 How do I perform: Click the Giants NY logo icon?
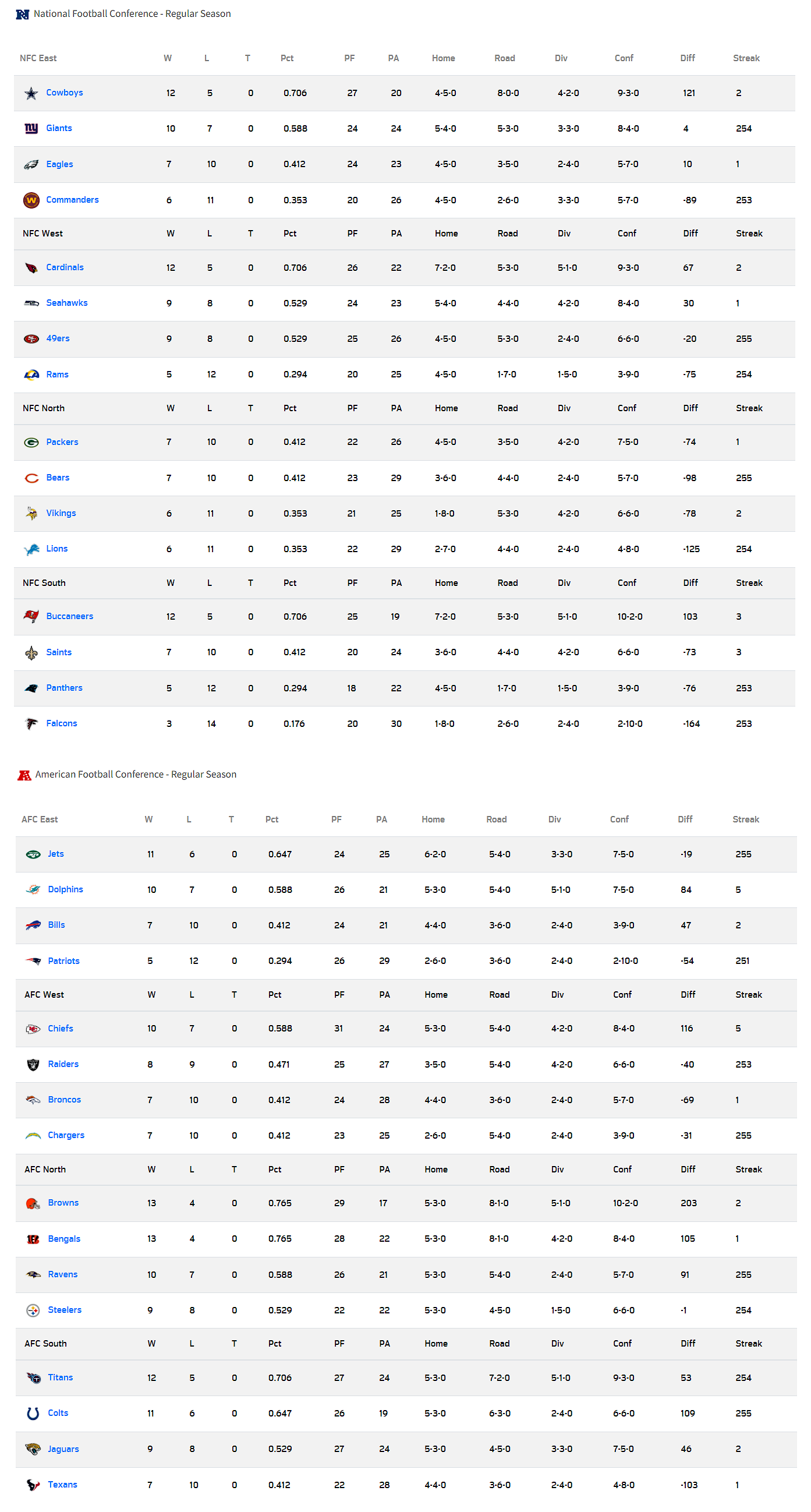(31, 129)
